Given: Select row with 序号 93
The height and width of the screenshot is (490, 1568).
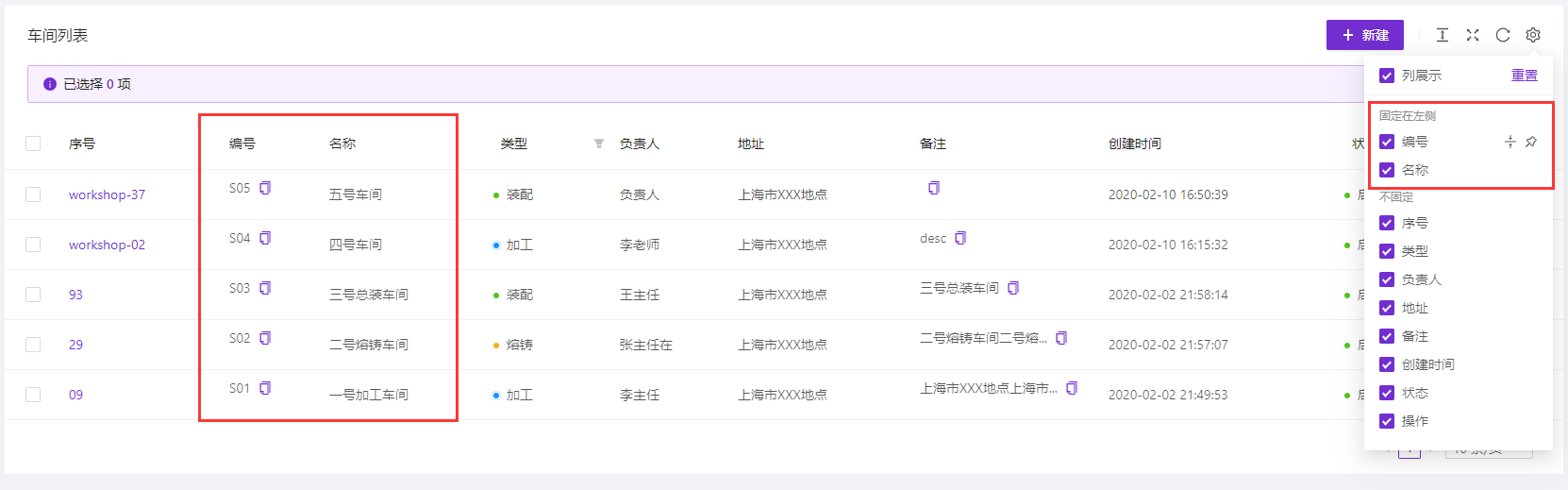Looking at the screenshot, I should click(x=33, y=295).
